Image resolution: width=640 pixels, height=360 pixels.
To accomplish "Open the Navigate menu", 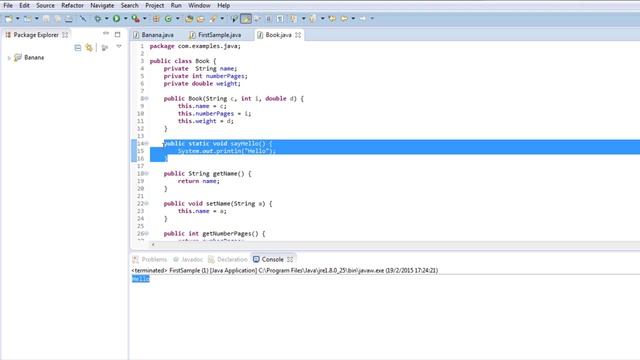I will pos(102,6).
